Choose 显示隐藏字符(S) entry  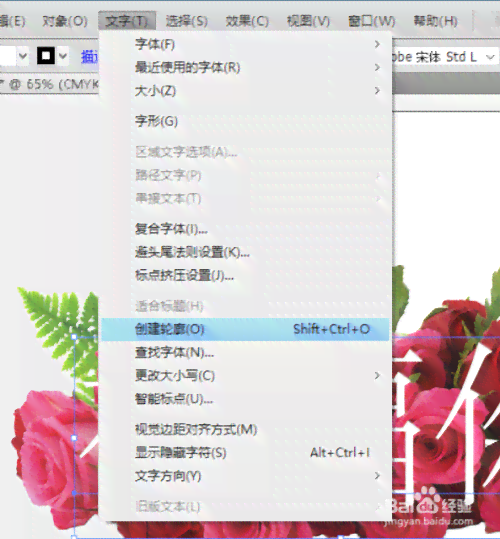[245, 453]
